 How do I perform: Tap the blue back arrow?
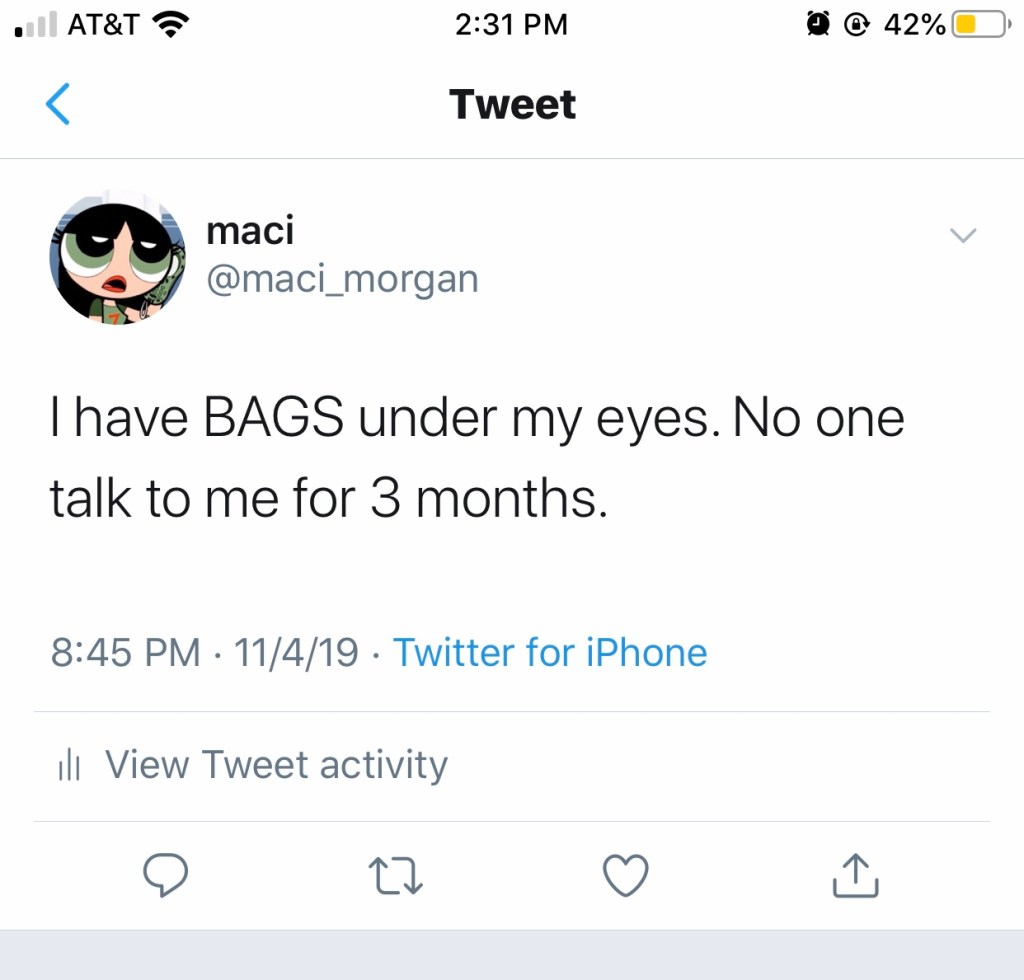58,105
